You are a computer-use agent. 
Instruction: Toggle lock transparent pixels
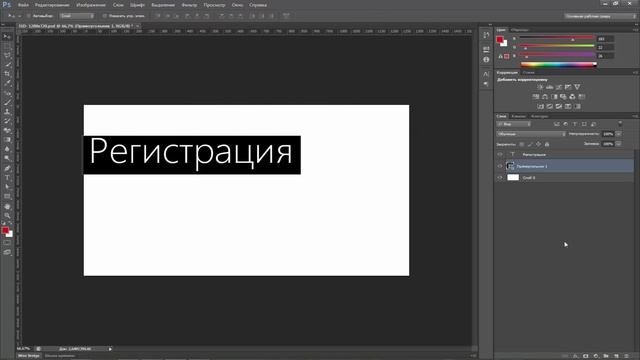[522, 144]
